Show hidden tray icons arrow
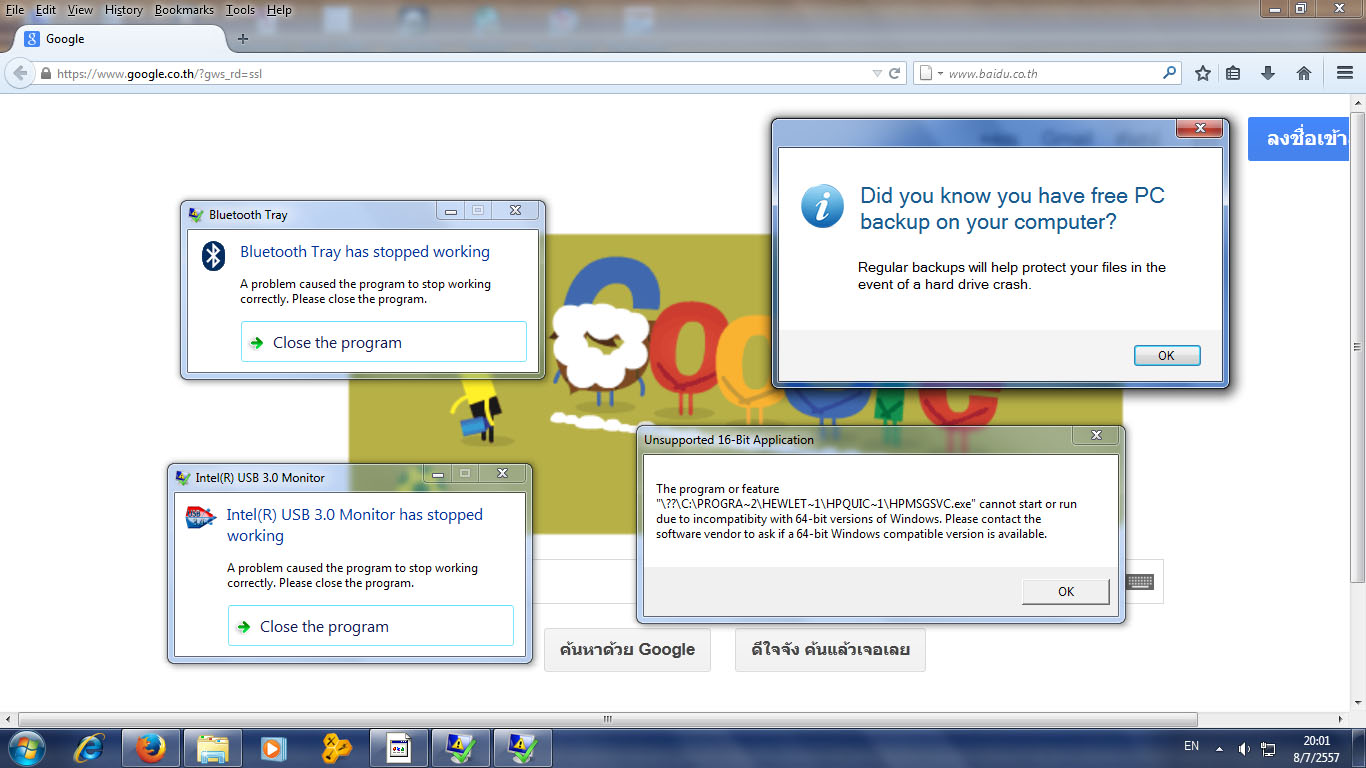Viewport: 1366px width, 768px height. pos(1219,748)
